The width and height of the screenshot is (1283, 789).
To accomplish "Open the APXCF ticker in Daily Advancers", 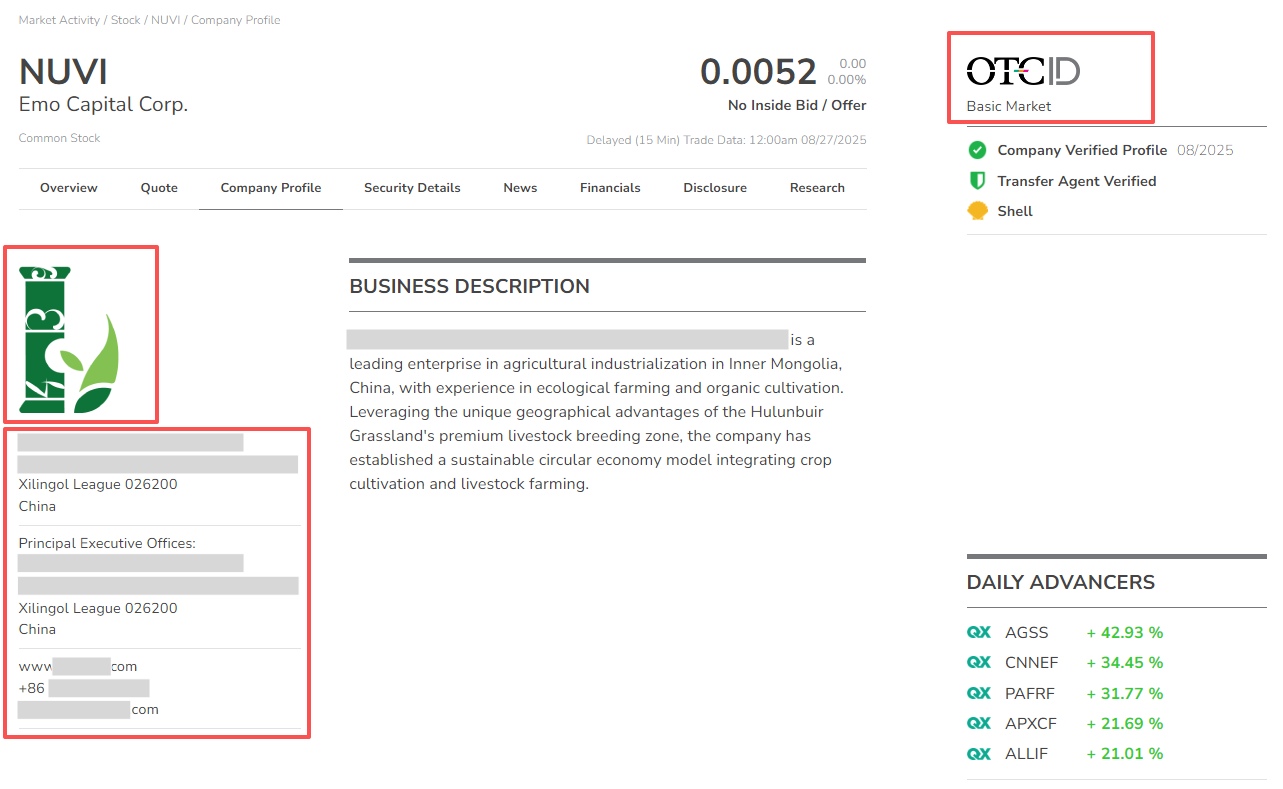I will (1026, 724).
